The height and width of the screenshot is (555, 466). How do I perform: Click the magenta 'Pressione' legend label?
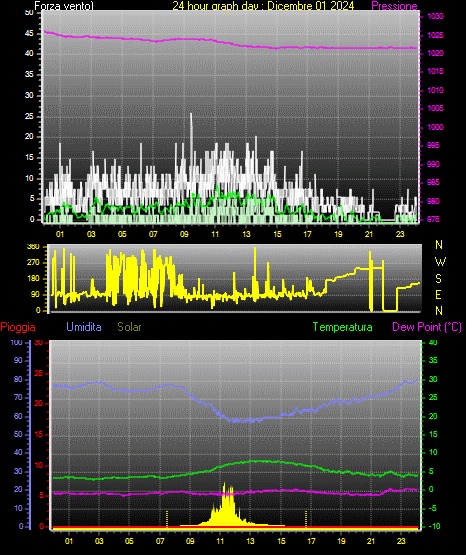(x=394, y=6)
